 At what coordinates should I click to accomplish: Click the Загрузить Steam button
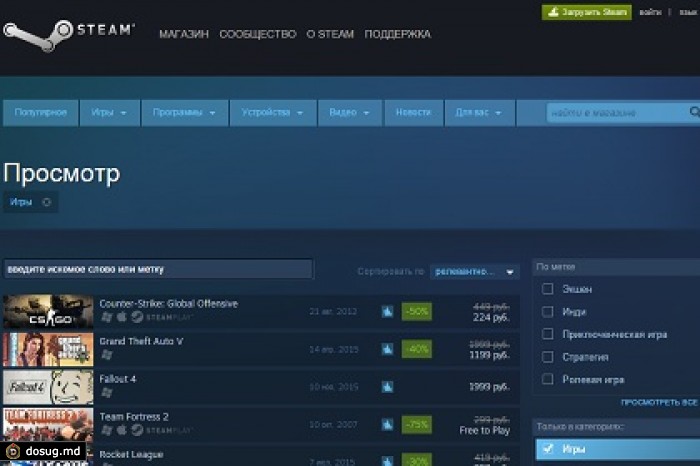point(587,12)
